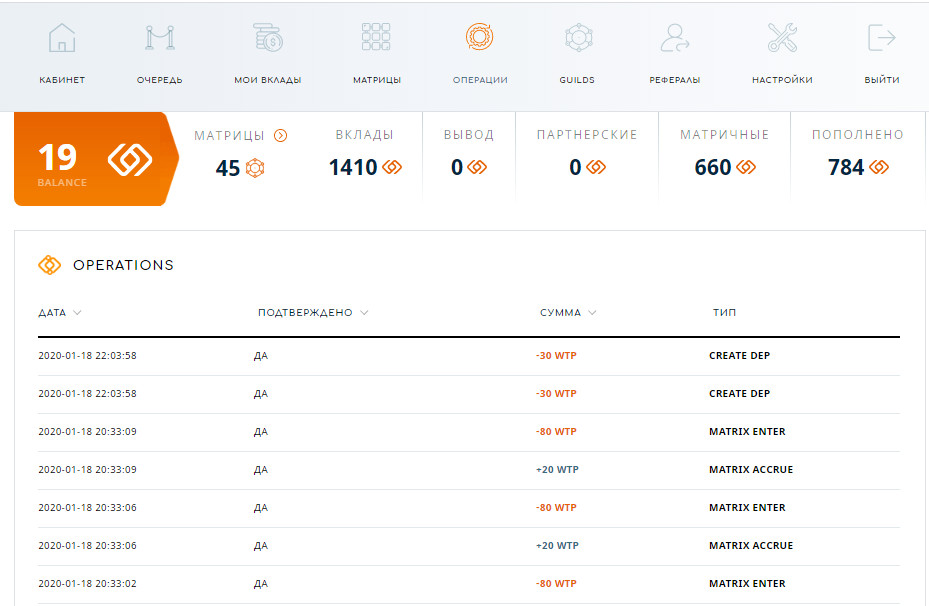
Task: Open the Кабинет home icon
Action: click(x=62, y=38)
